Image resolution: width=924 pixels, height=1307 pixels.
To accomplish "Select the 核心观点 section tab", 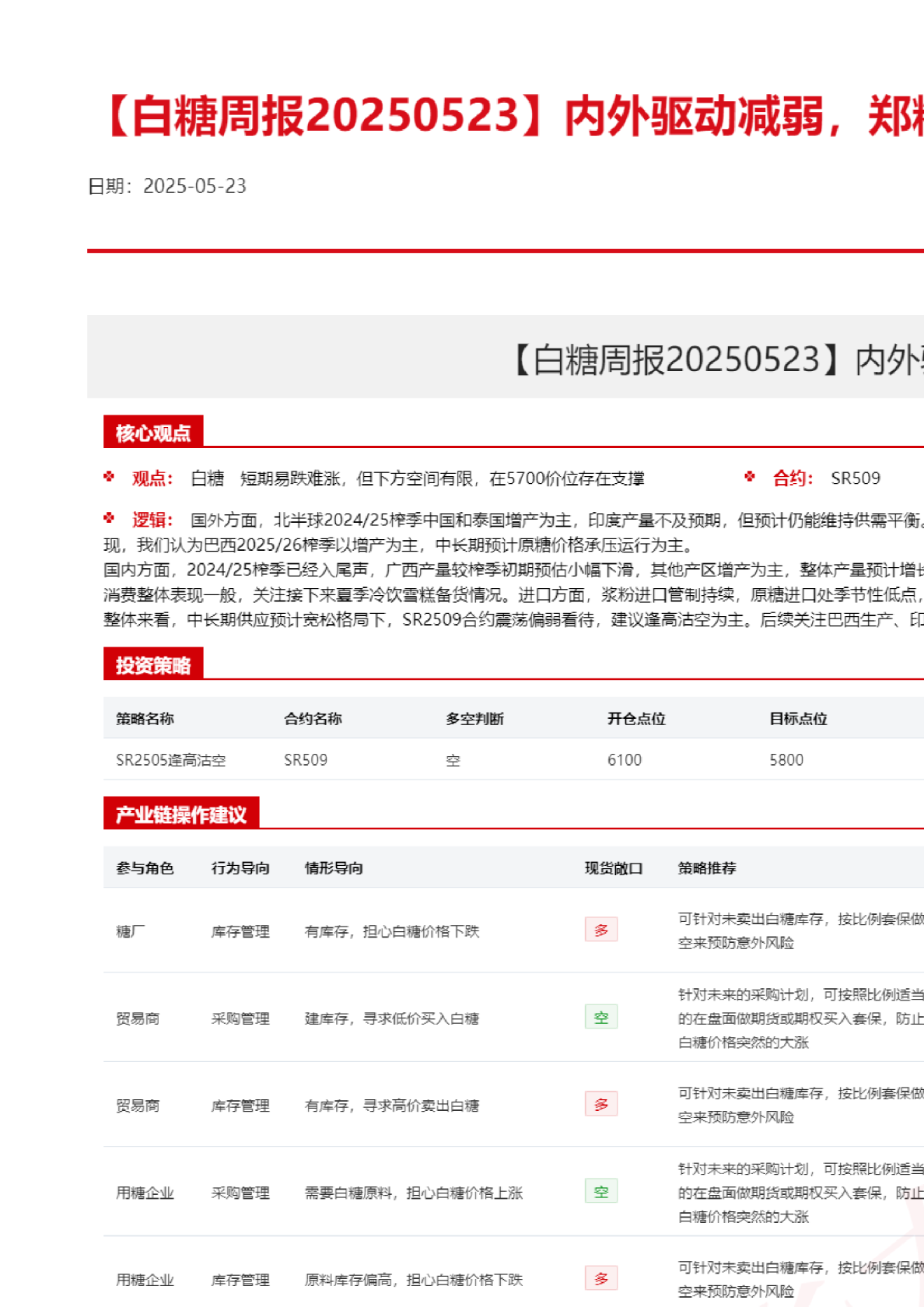I will click(x=153, y=433).
